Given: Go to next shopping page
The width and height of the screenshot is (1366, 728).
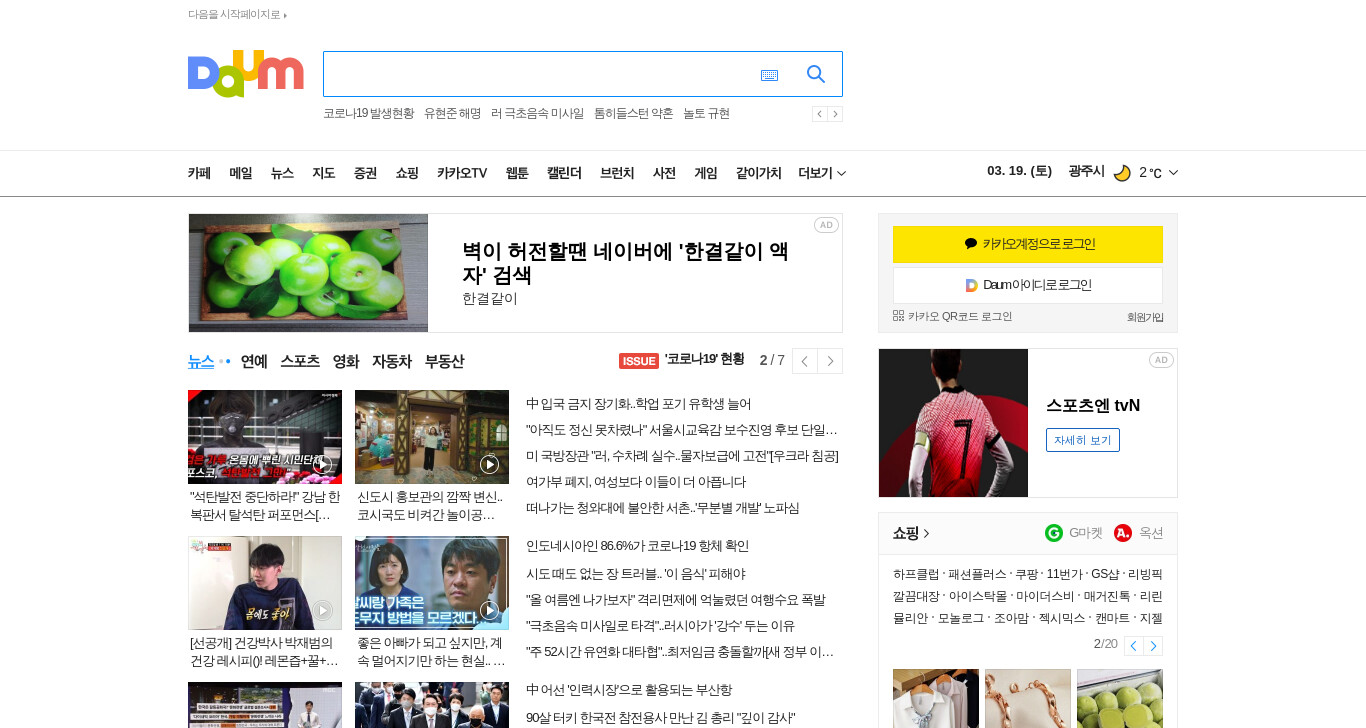Looking at the screenshot, I should coord(1153,646).
